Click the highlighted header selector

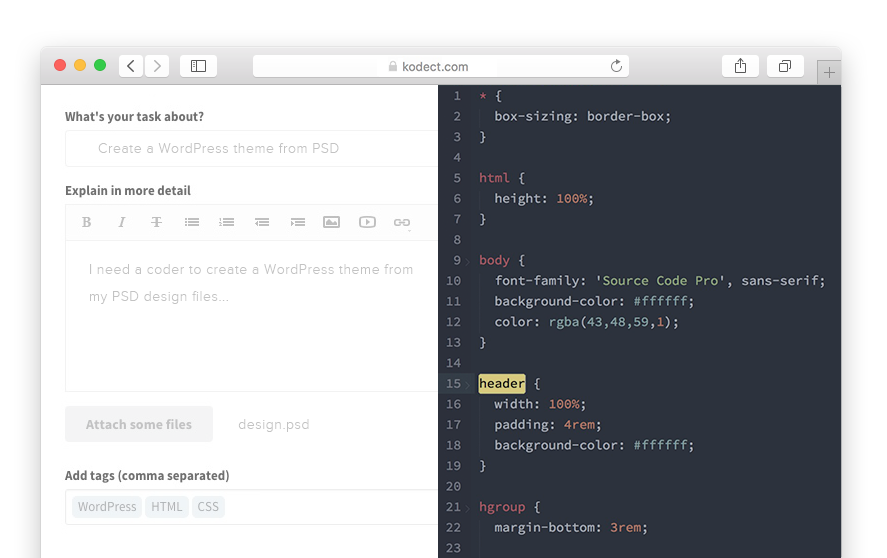click(x=502, y=383)
